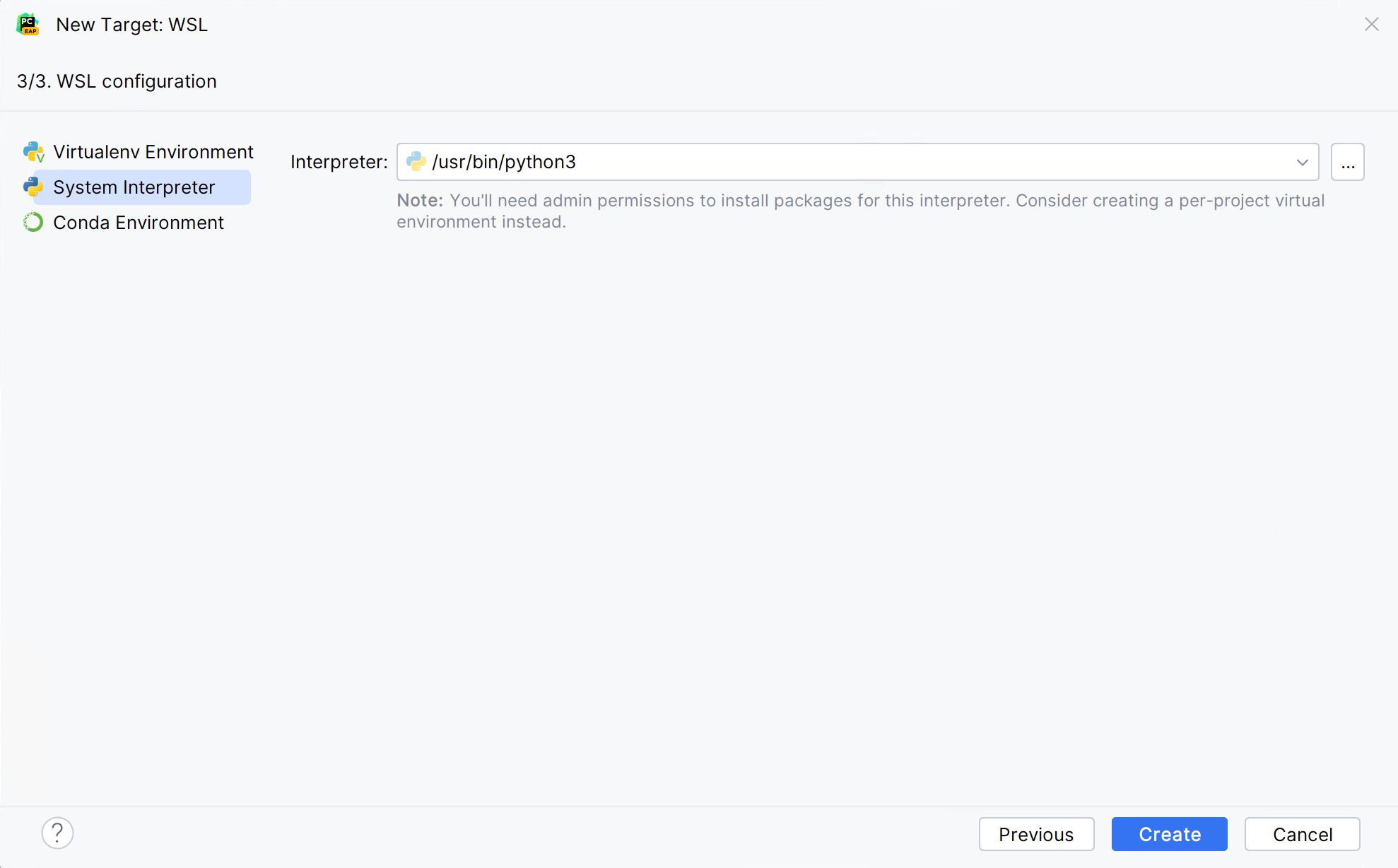This screenshot has height=868, width=1398.
Task: Click the help question mark icon
Action: (57, 833)
